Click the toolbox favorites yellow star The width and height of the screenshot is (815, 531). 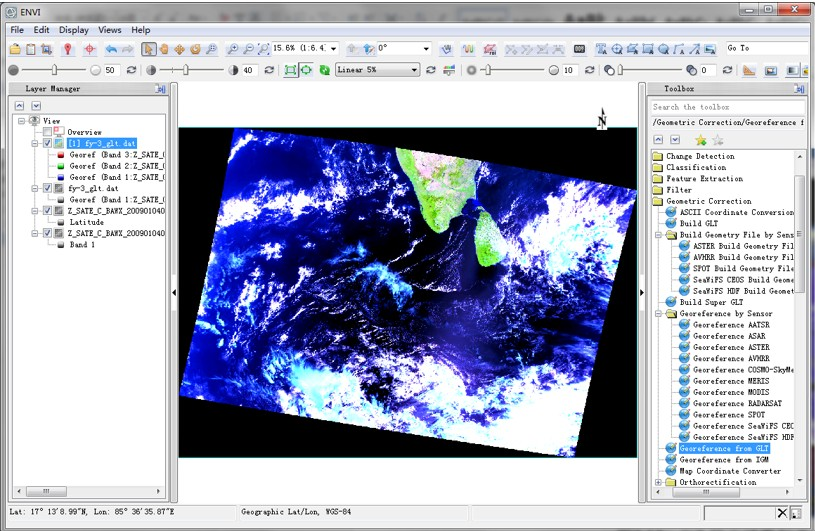point(701,140)
